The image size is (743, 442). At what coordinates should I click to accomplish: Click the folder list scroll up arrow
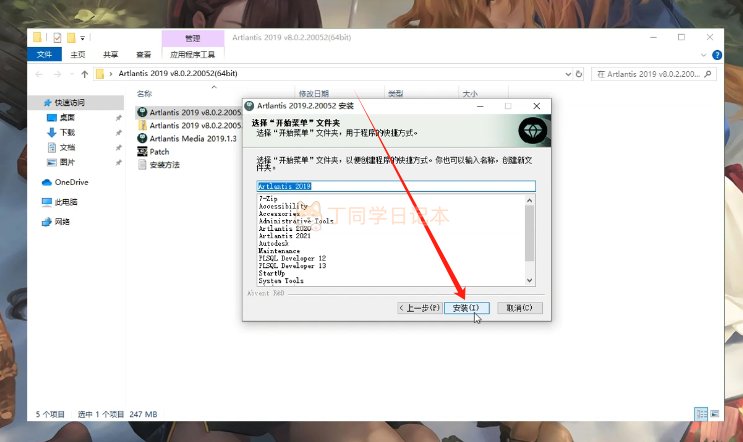coord(530,200)
